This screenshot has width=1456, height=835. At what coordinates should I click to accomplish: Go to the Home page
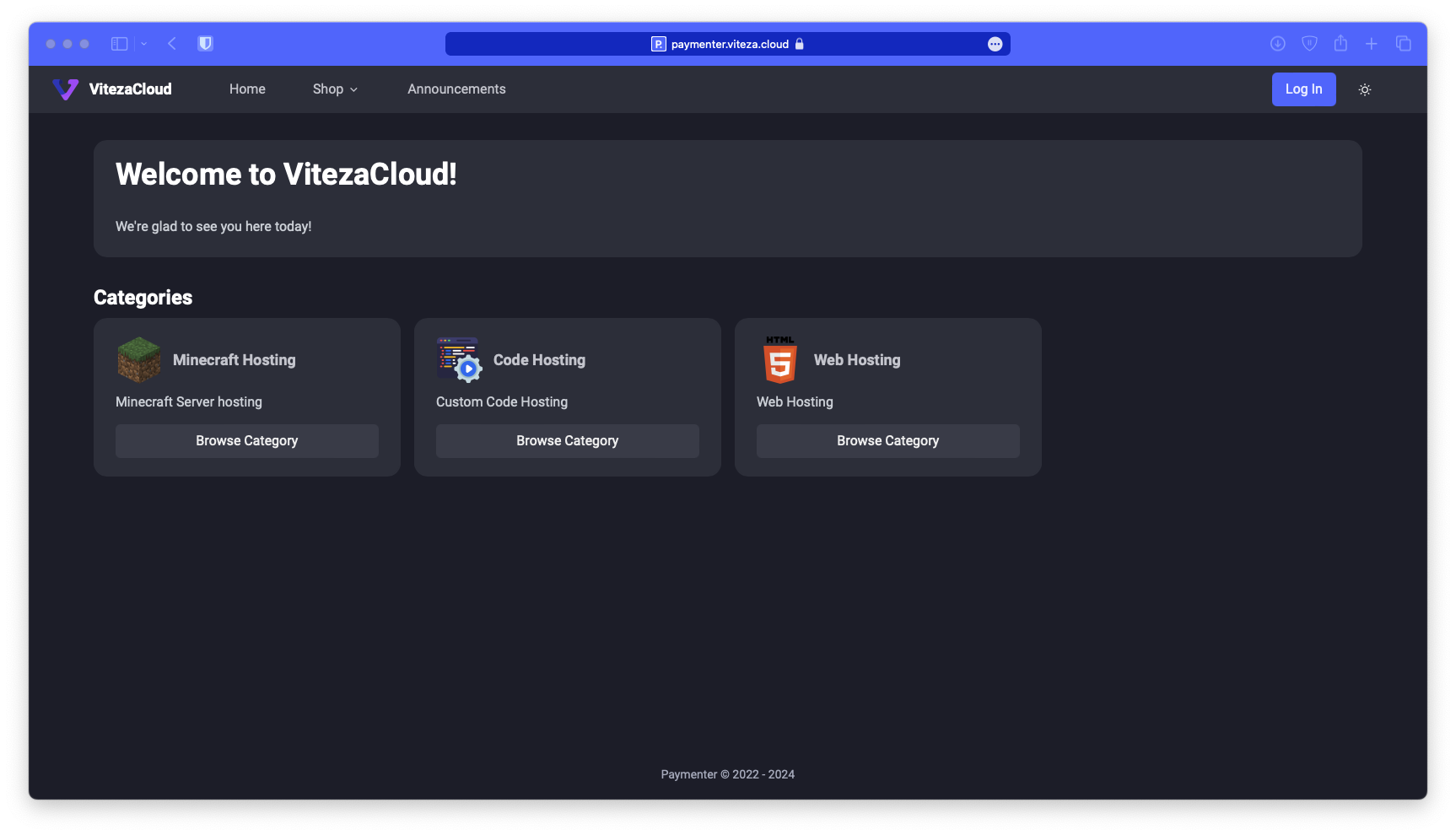point(247,89)
